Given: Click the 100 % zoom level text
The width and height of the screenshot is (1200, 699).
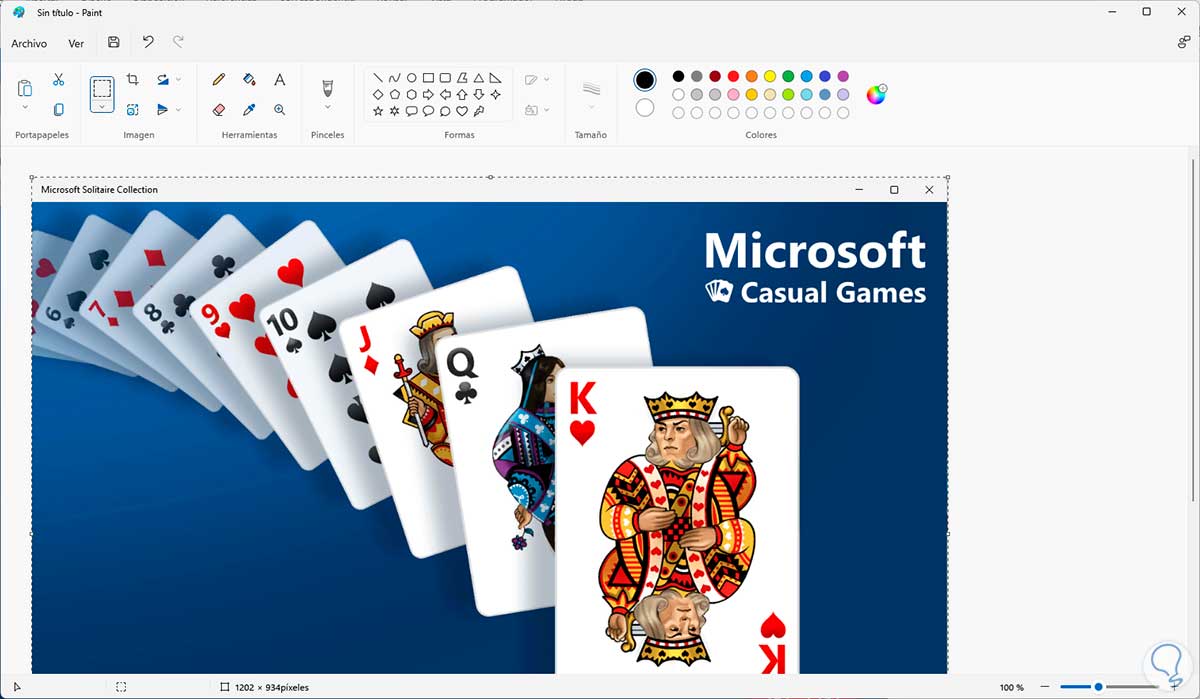Looking at the screenshot, I should pos(1012,688).
